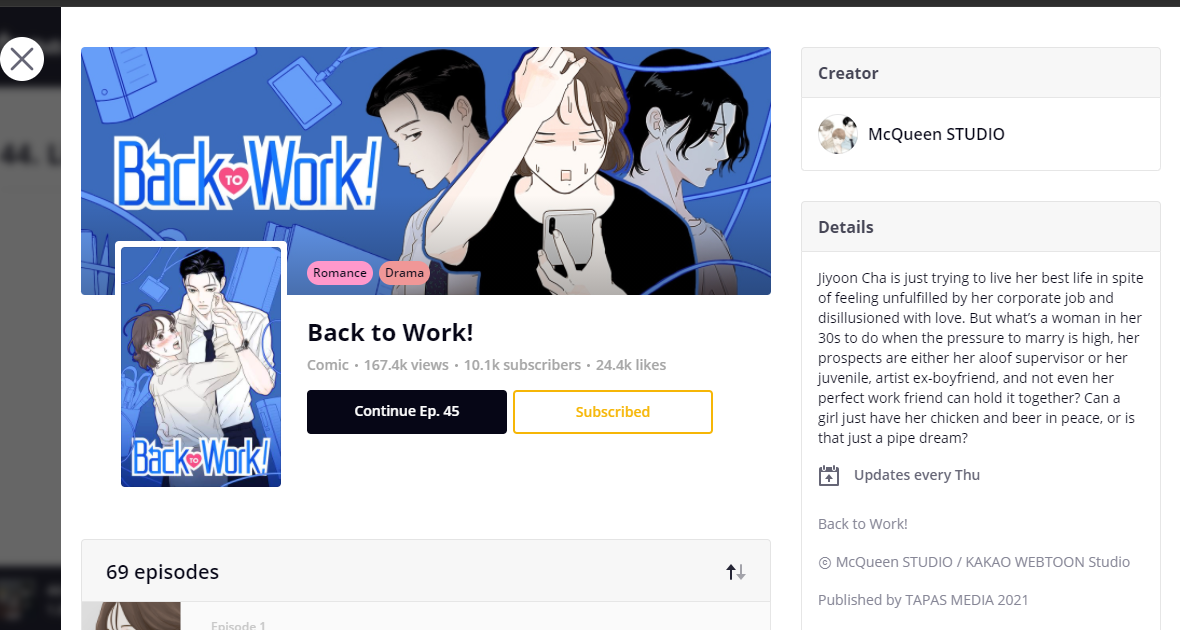Click the Back to Work! banner image
This screenshot has height=630, width=1180.
click(426, 171)
